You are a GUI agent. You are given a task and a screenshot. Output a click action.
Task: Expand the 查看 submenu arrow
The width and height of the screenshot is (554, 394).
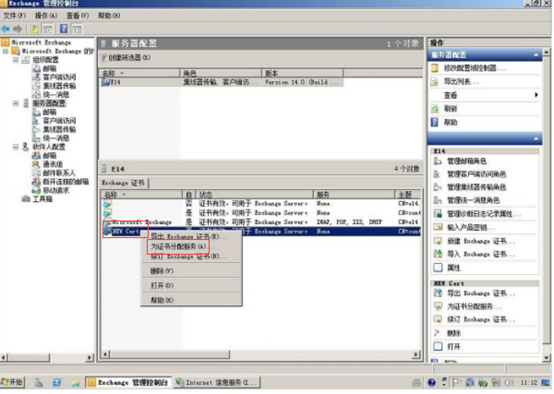(x=536, y=95)
